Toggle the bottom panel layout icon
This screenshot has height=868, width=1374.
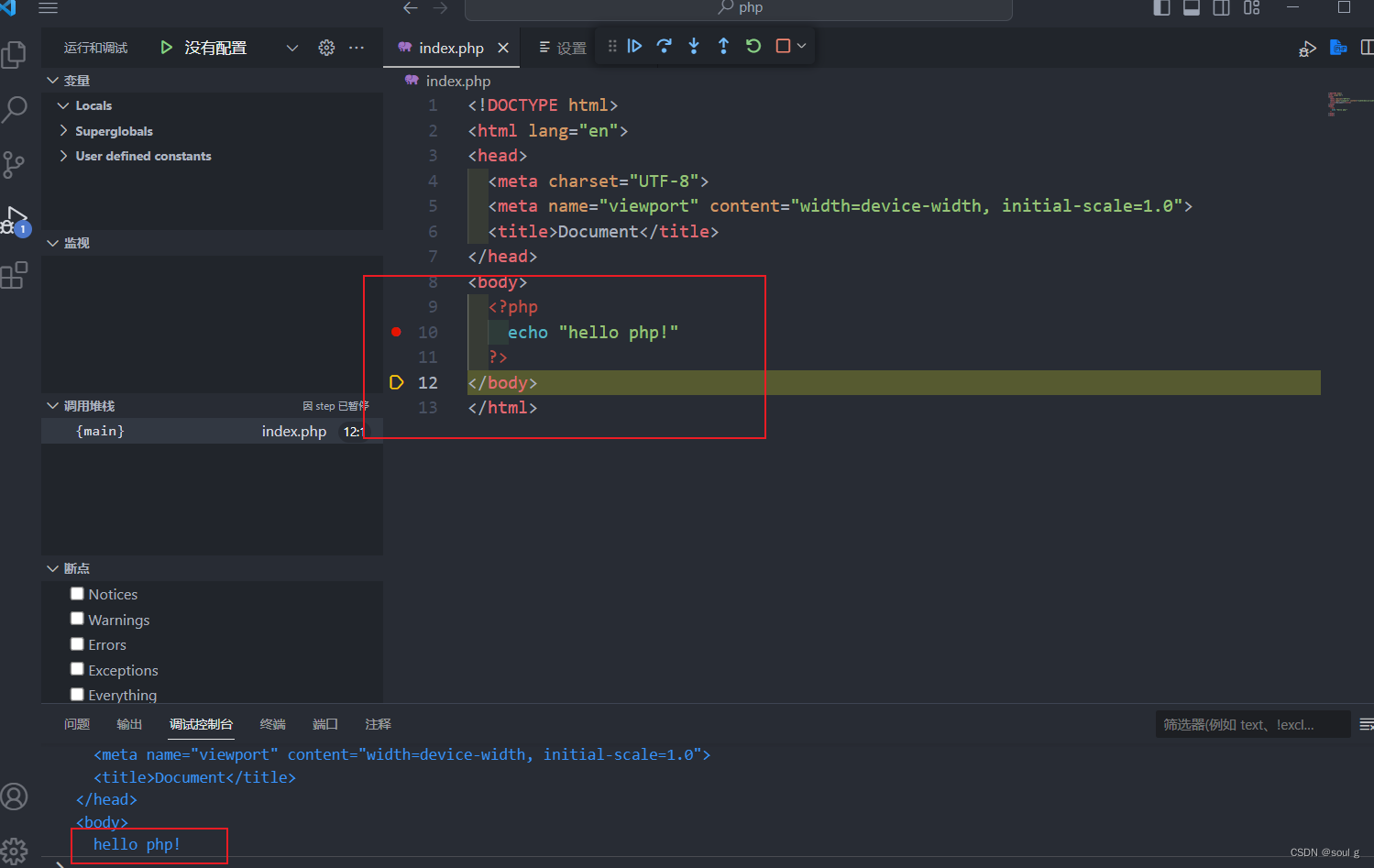[1192, 7]
